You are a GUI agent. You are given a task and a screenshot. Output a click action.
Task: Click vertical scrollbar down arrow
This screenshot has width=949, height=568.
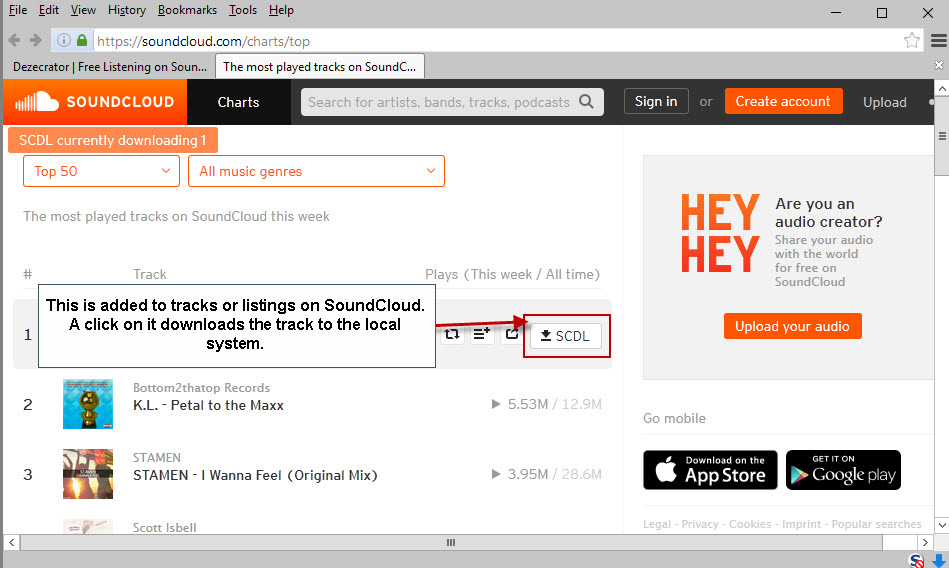[x=942, y=525]
